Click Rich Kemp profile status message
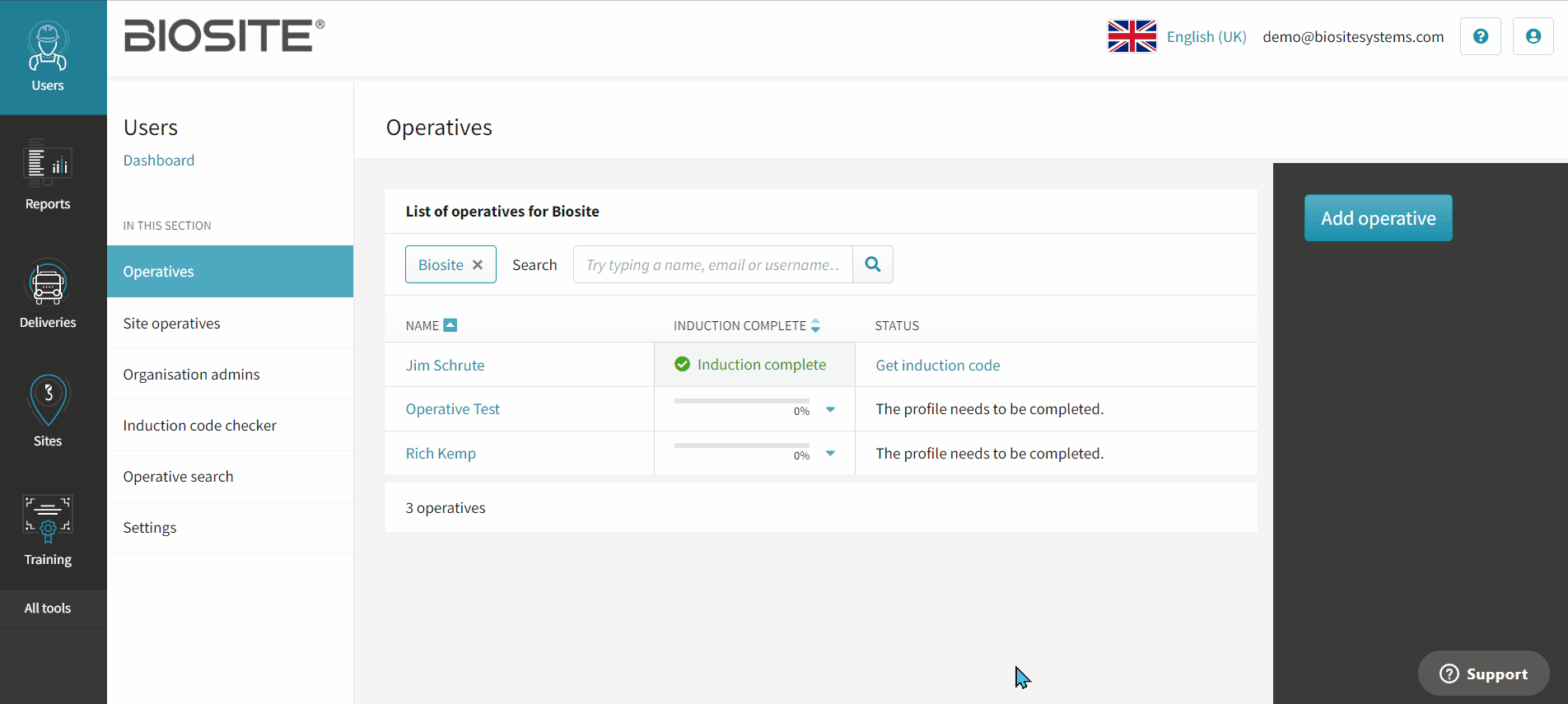Screen dimensions: 1568x704 click(x=989, y=454)
